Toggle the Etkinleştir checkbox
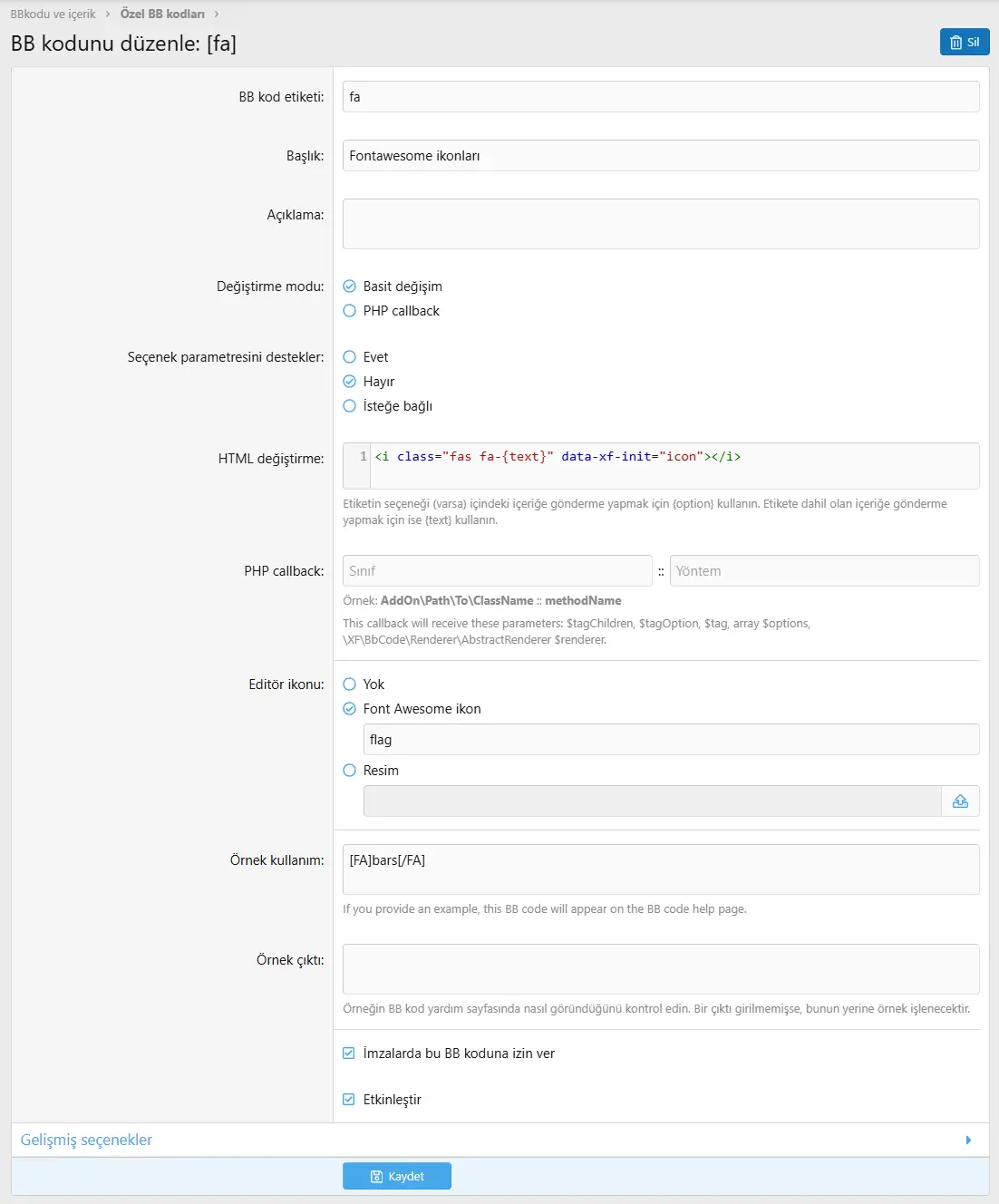 pos(349,1100)
